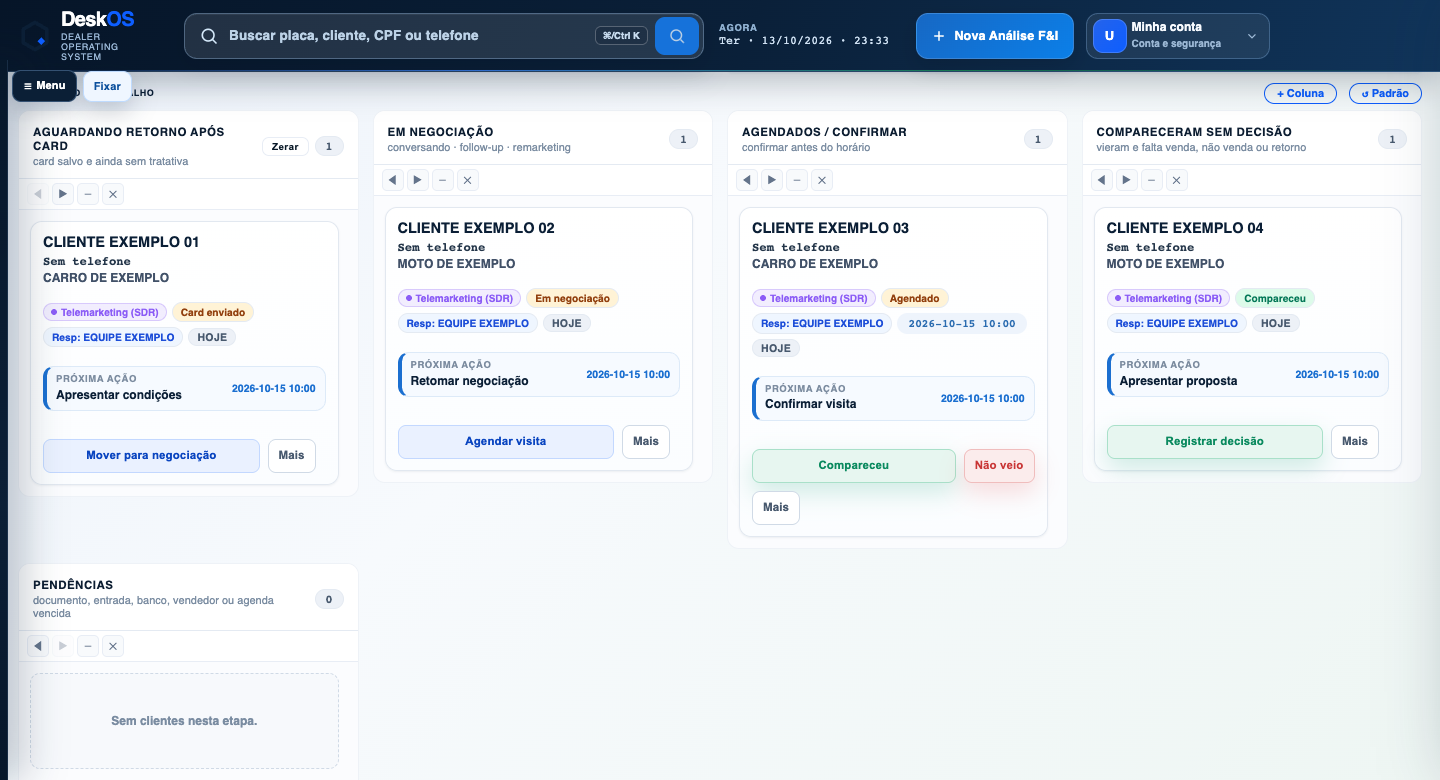
Task: Open the Cliente Exemplo 01 card title
Action: pos(121,242)
